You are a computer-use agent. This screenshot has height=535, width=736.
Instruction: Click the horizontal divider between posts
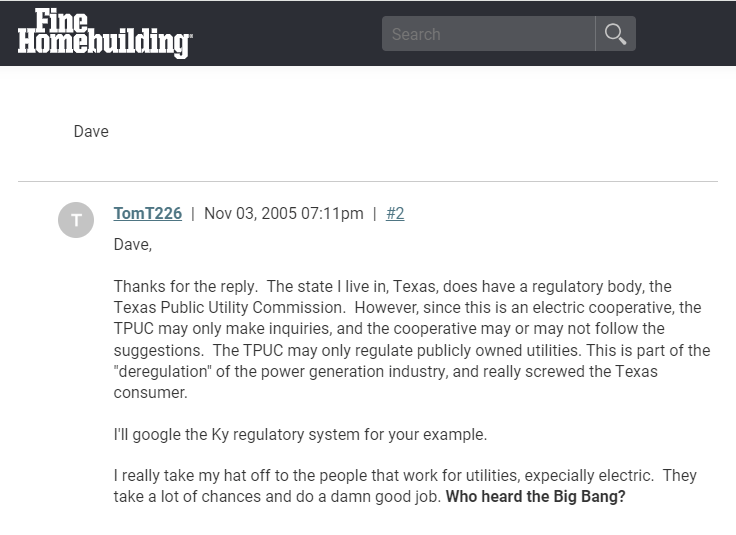pyautogui.click(x=368, y=181)
